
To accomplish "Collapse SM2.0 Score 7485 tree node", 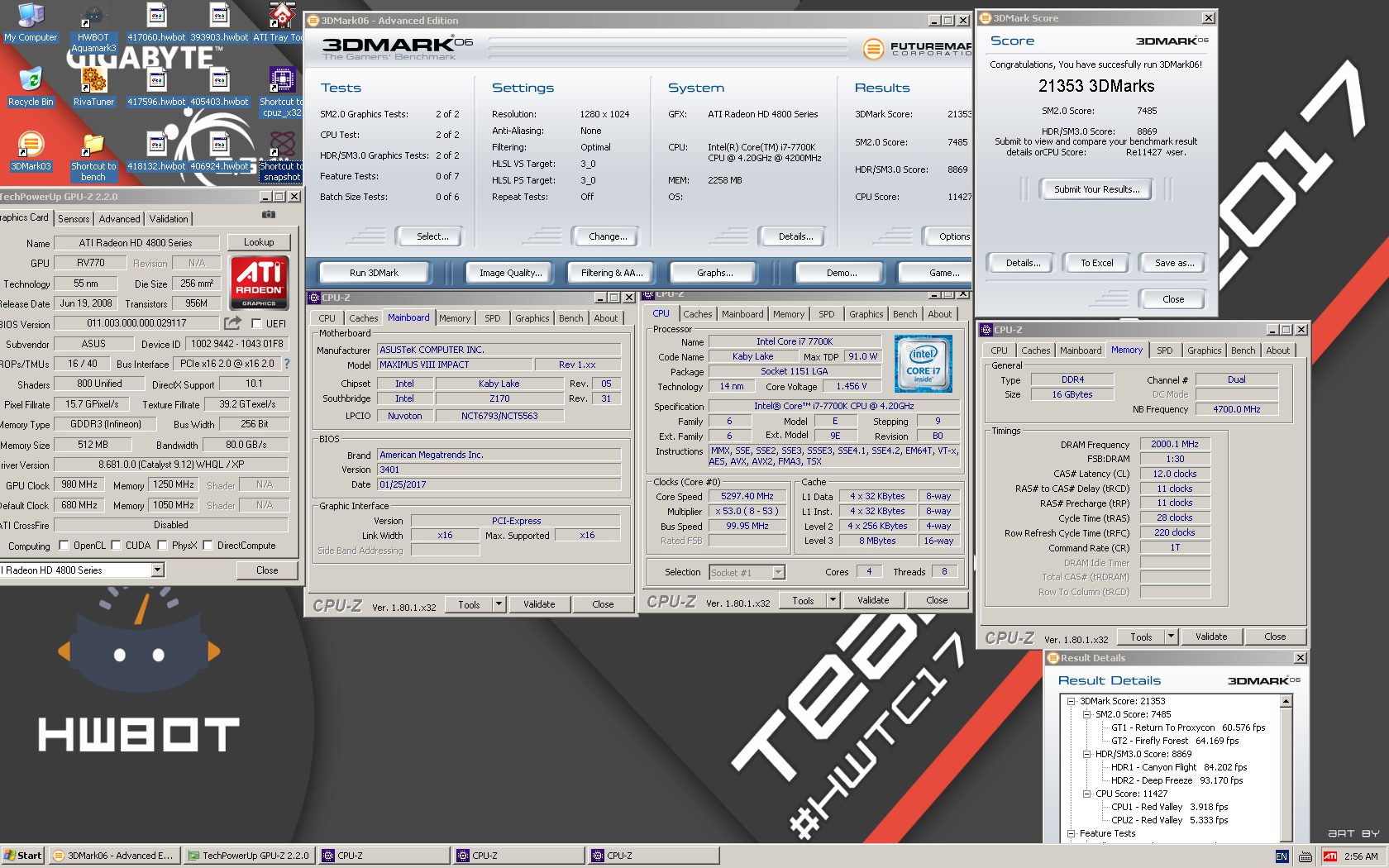I will [1087, 714].
